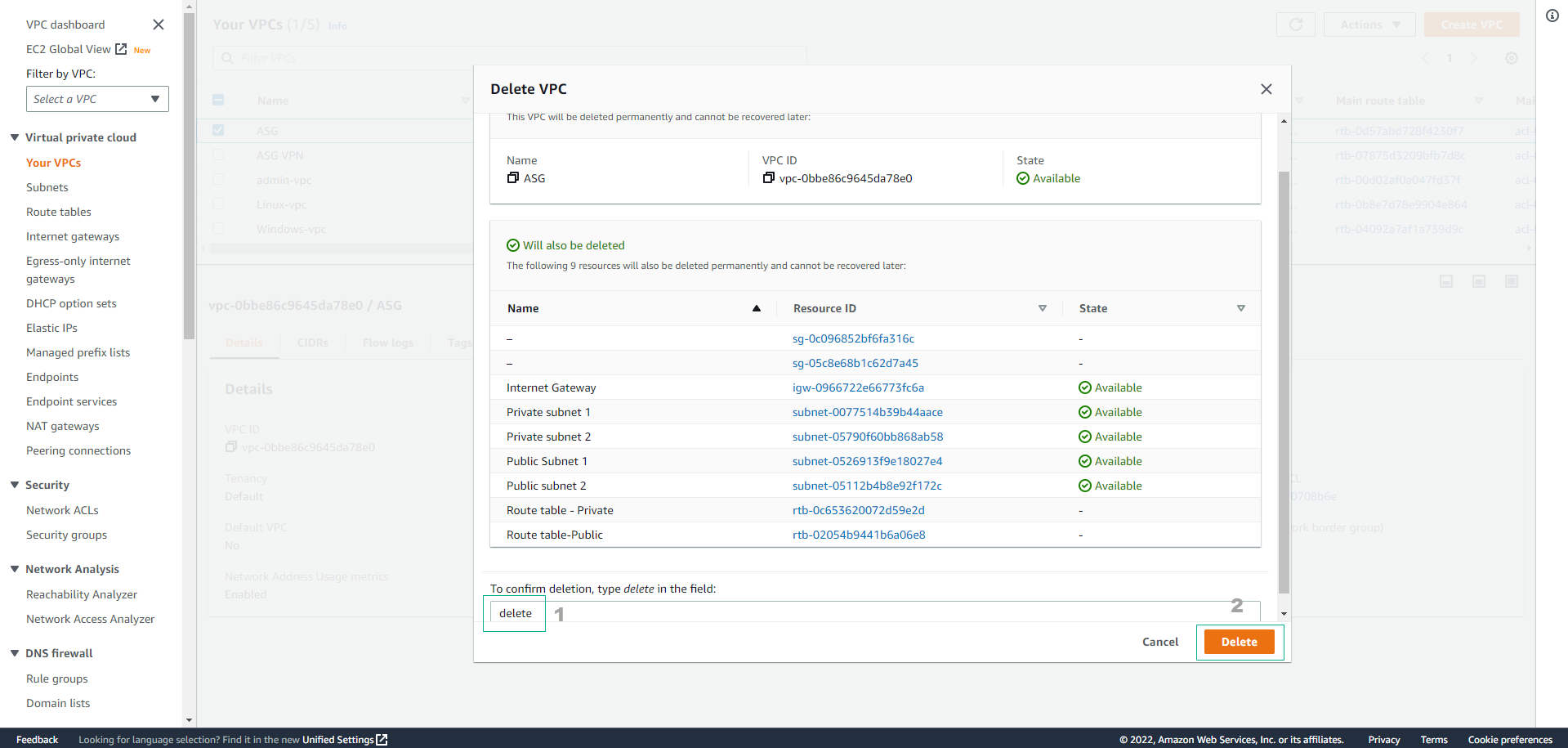1568x748 pixels.
Task: Open NAT gateways in the sidebar
Action: click(63, 426)
